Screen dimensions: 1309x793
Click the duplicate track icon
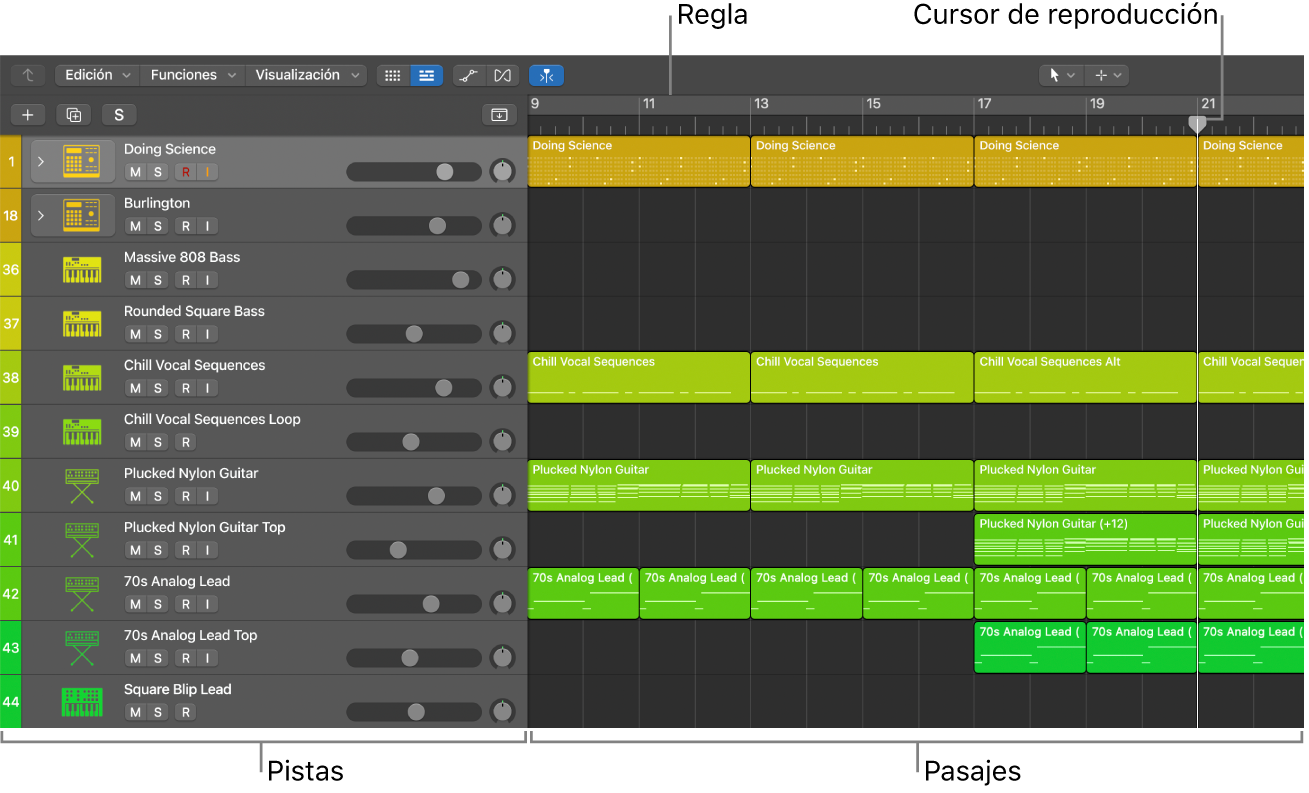(73, 115)
